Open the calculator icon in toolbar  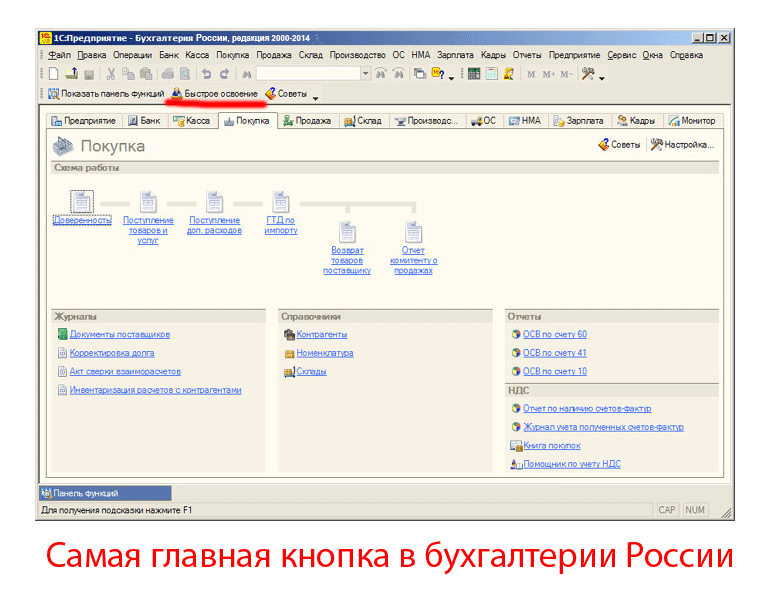point(474,74)
